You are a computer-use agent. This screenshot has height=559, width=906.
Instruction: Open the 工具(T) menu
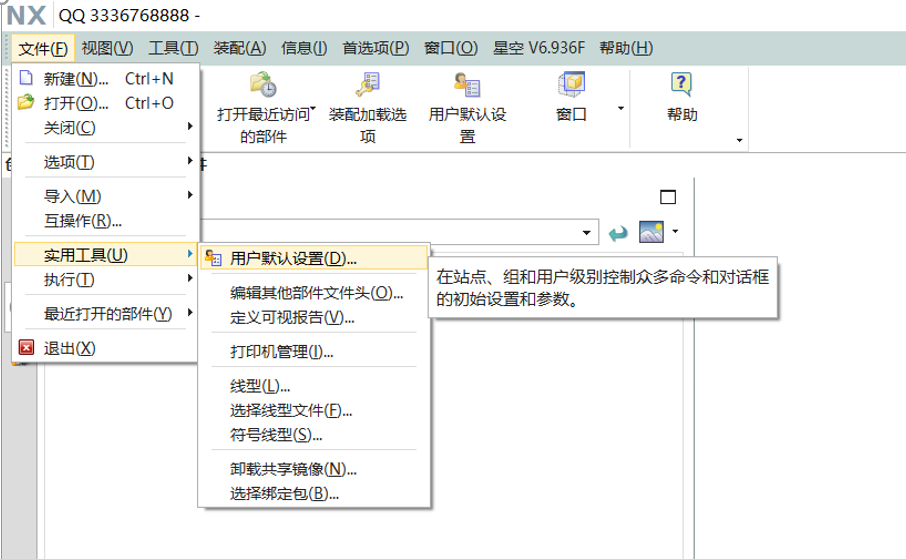(x=173, y=48)
